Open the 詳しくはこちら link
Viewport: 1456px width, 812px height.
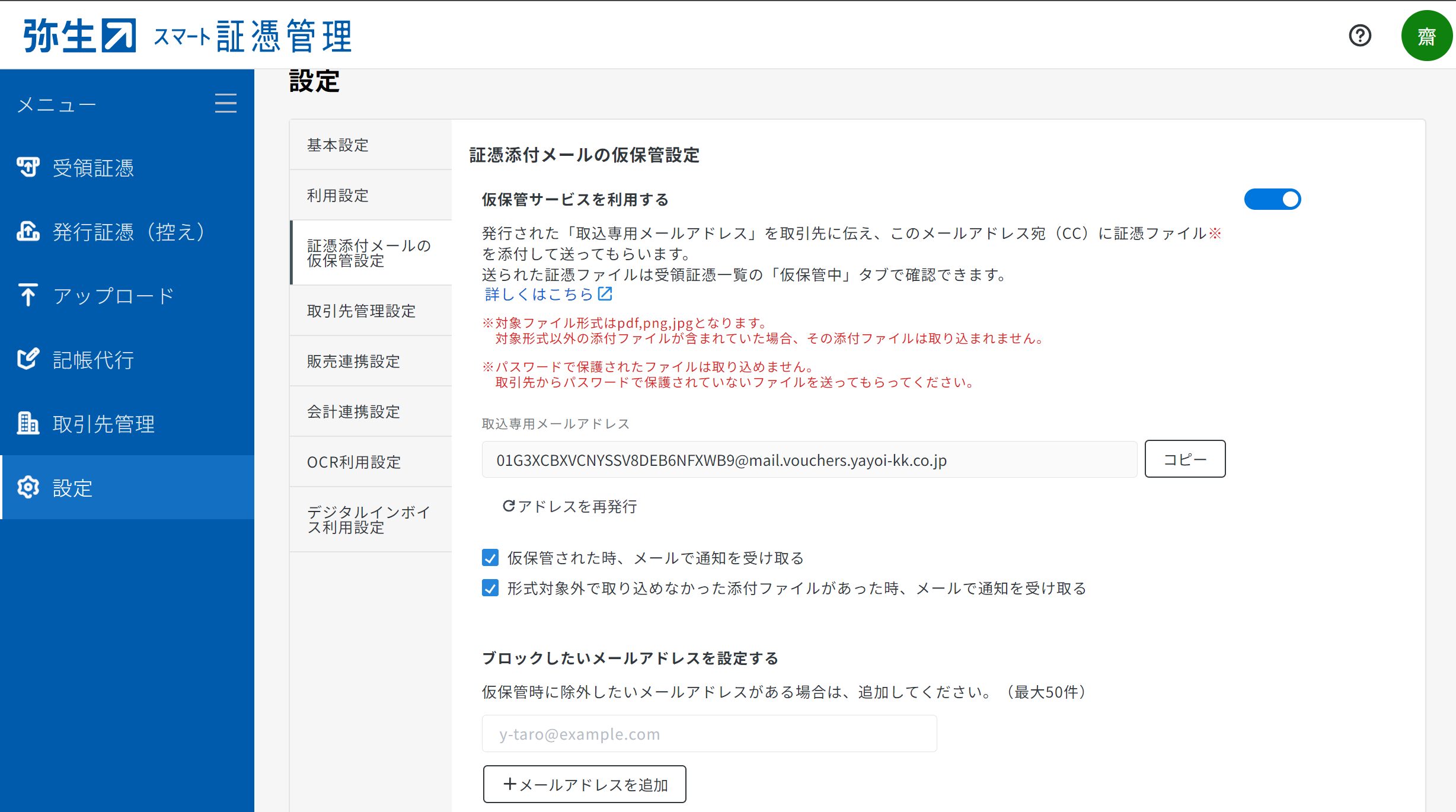coord(539,294)
